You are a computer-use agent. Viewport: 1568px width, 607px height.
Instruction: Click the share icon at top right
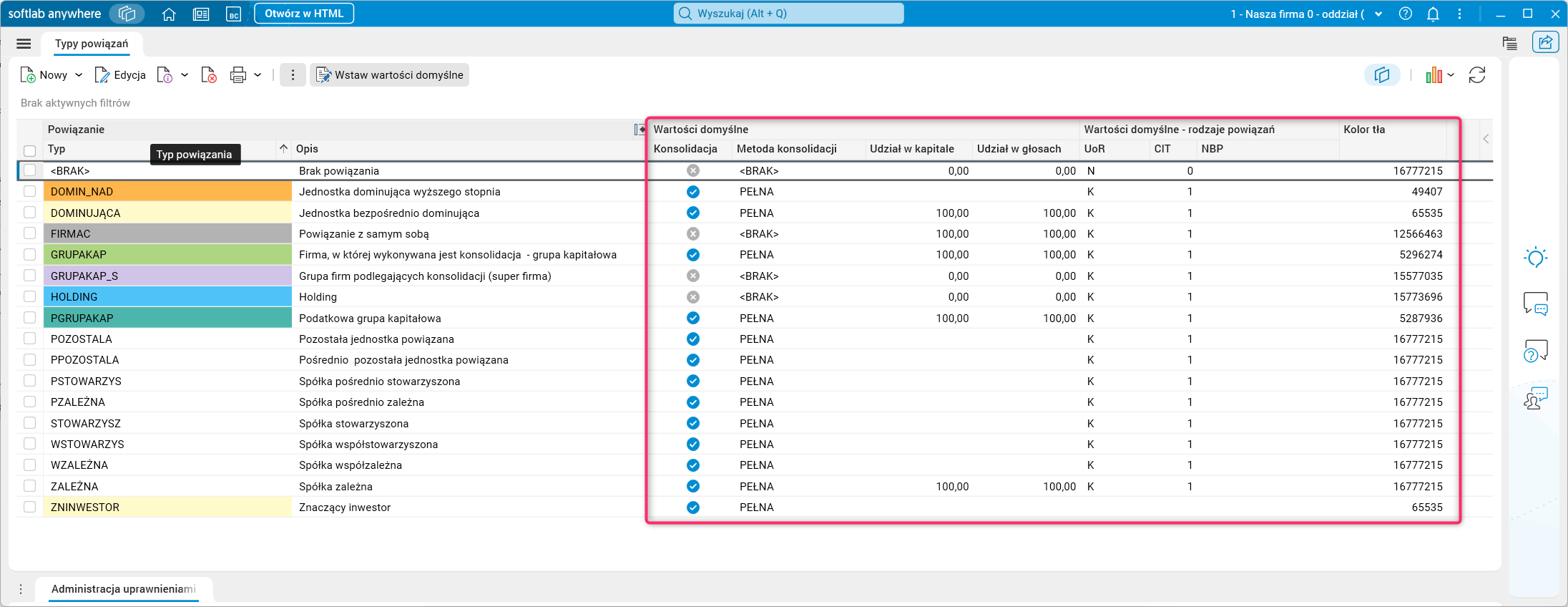tap(1545, 43)
